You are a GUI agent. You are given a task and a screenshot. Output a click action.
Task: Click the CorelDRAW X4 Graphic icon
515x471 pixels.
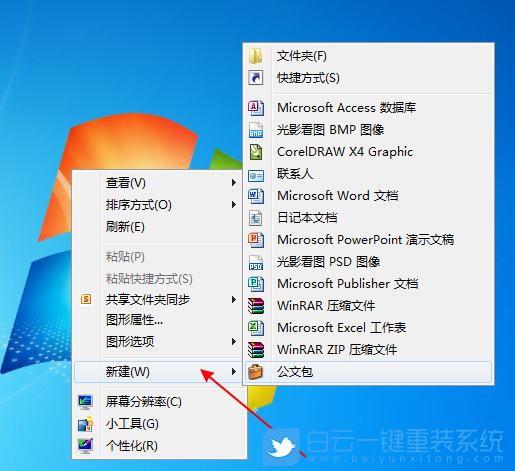(256, 152)
